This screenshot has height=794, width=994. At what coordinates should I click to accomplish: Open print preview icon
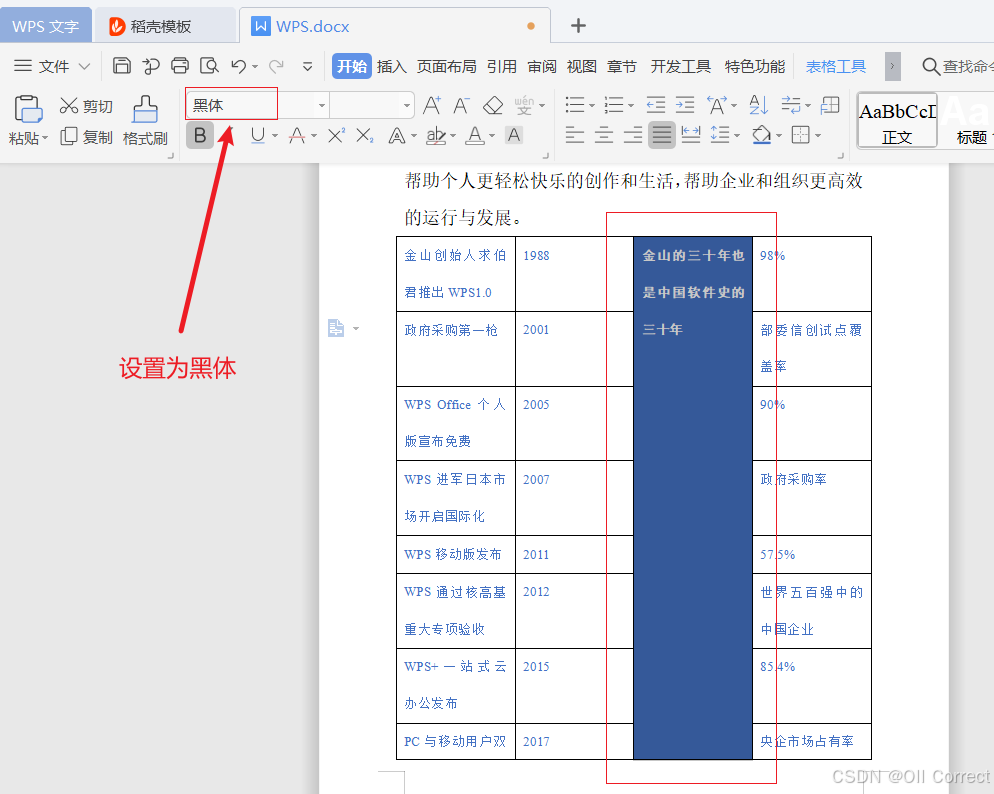tap(209, 65)
